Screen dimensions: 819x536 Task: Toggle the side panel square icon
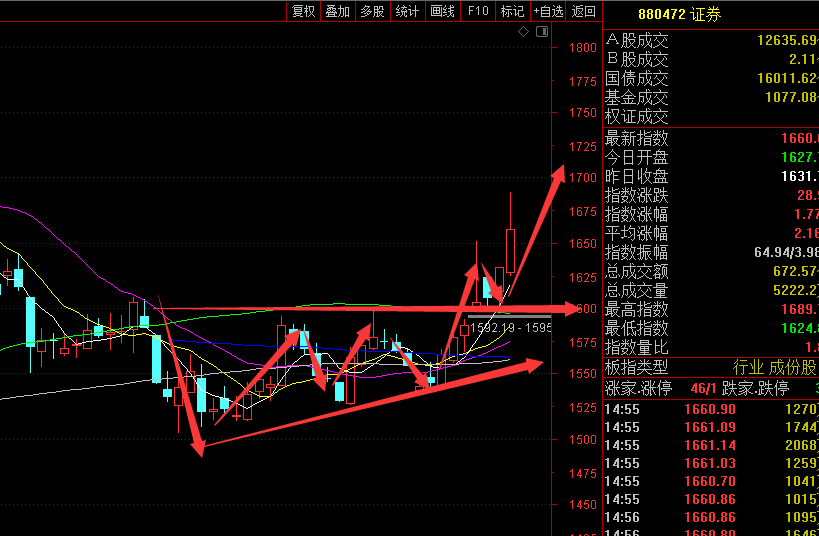click(x=542, y=32)
